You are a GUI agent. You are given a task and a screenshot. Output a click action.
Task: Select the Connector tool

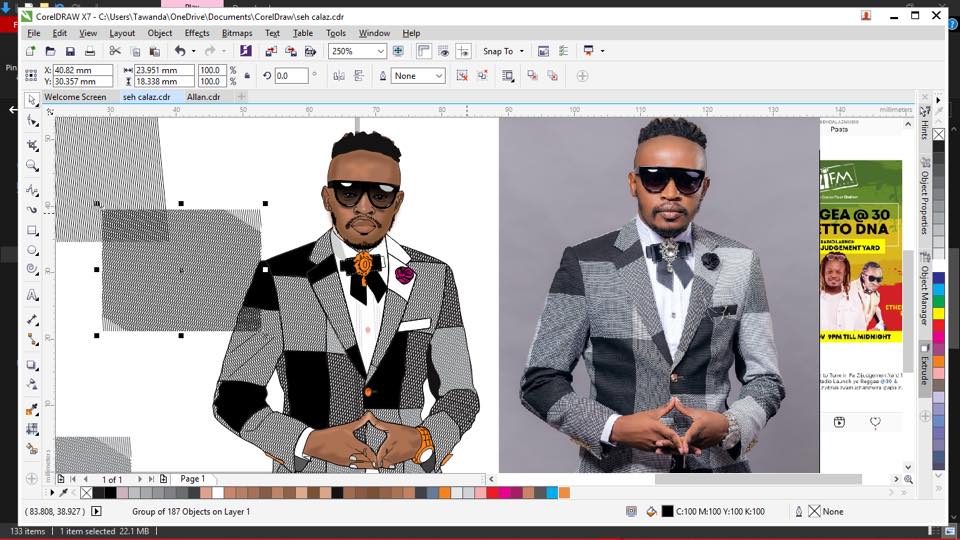(x=32, y=339)
